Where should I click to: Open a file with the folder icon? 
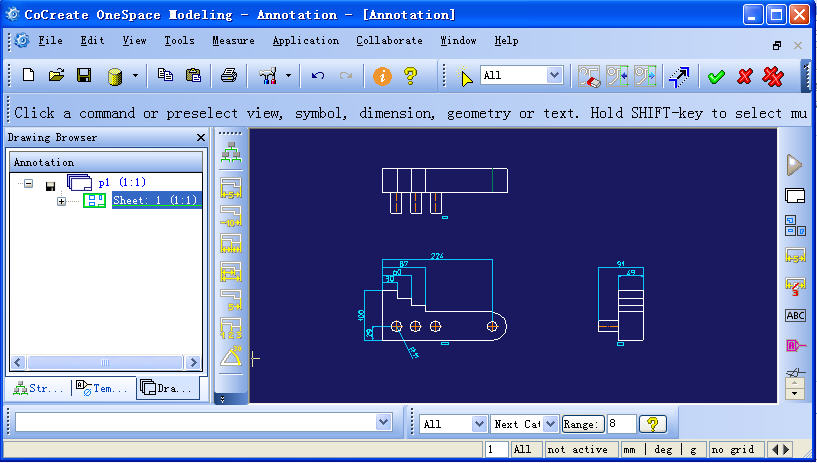56,76
